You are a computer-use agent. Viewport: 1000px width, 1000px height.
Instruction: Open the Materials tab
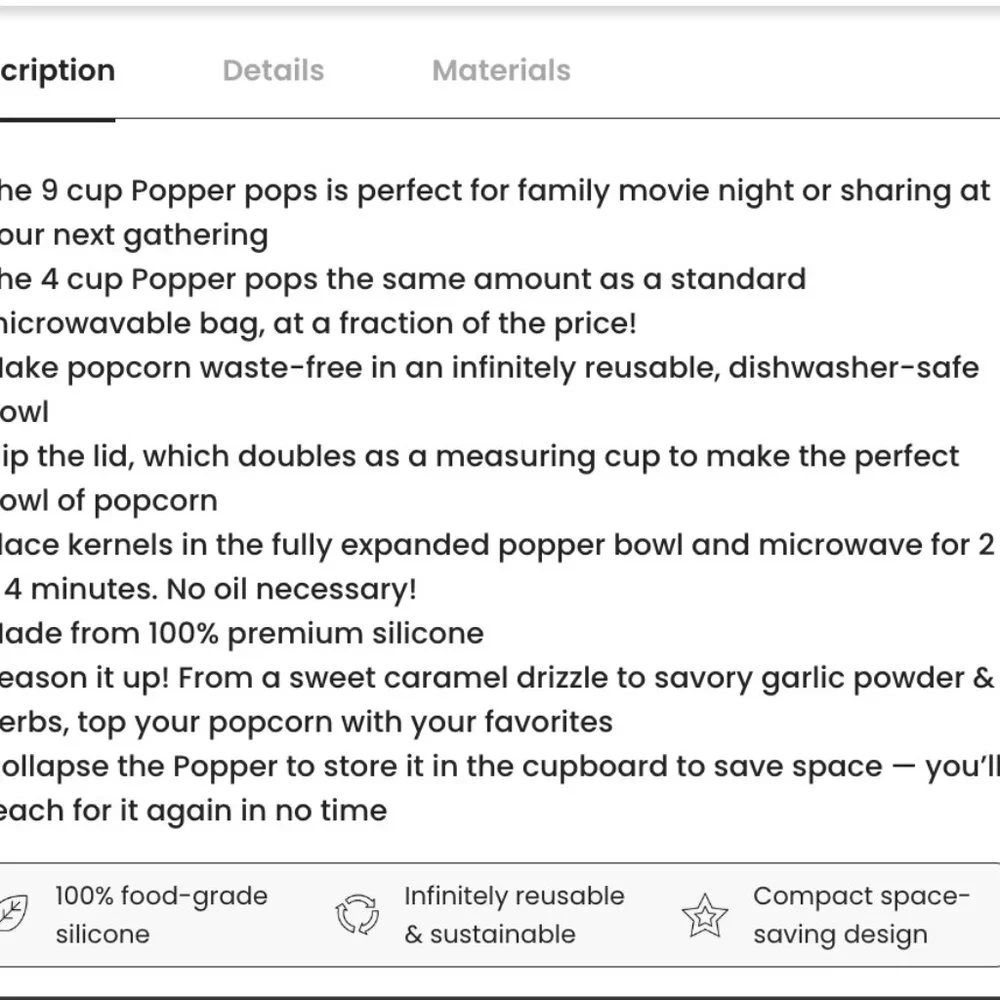501,70
